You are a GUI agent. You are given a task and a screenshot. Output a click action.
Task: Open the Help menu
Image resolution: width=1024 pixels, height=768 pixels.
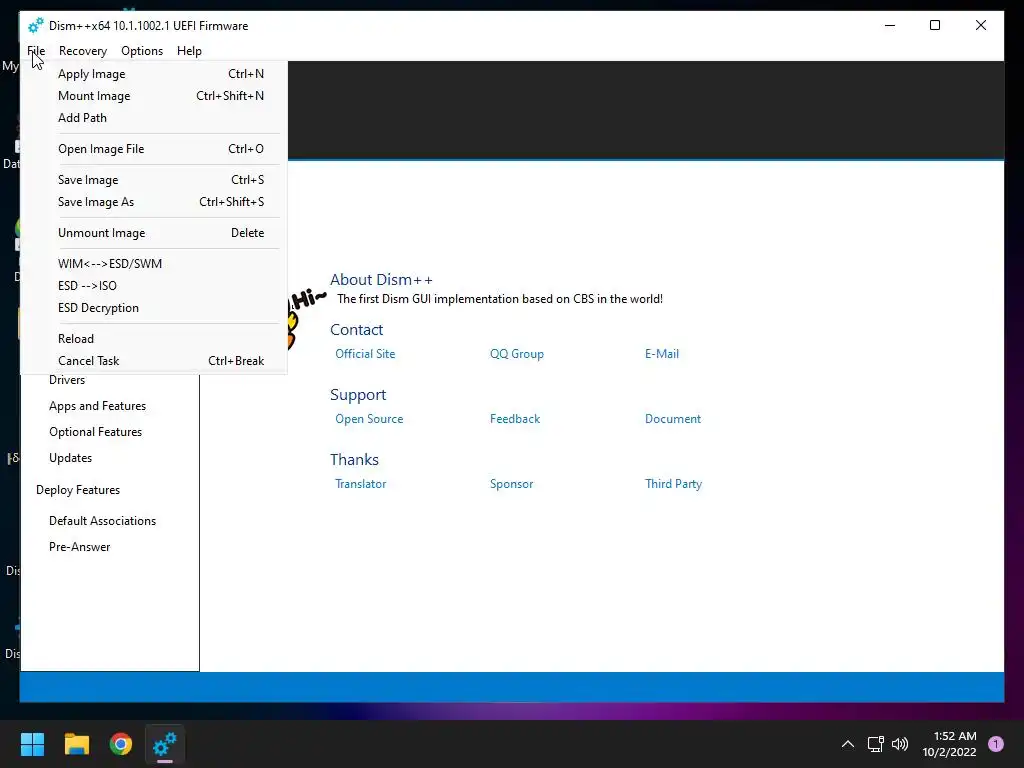tap(189, 51)
